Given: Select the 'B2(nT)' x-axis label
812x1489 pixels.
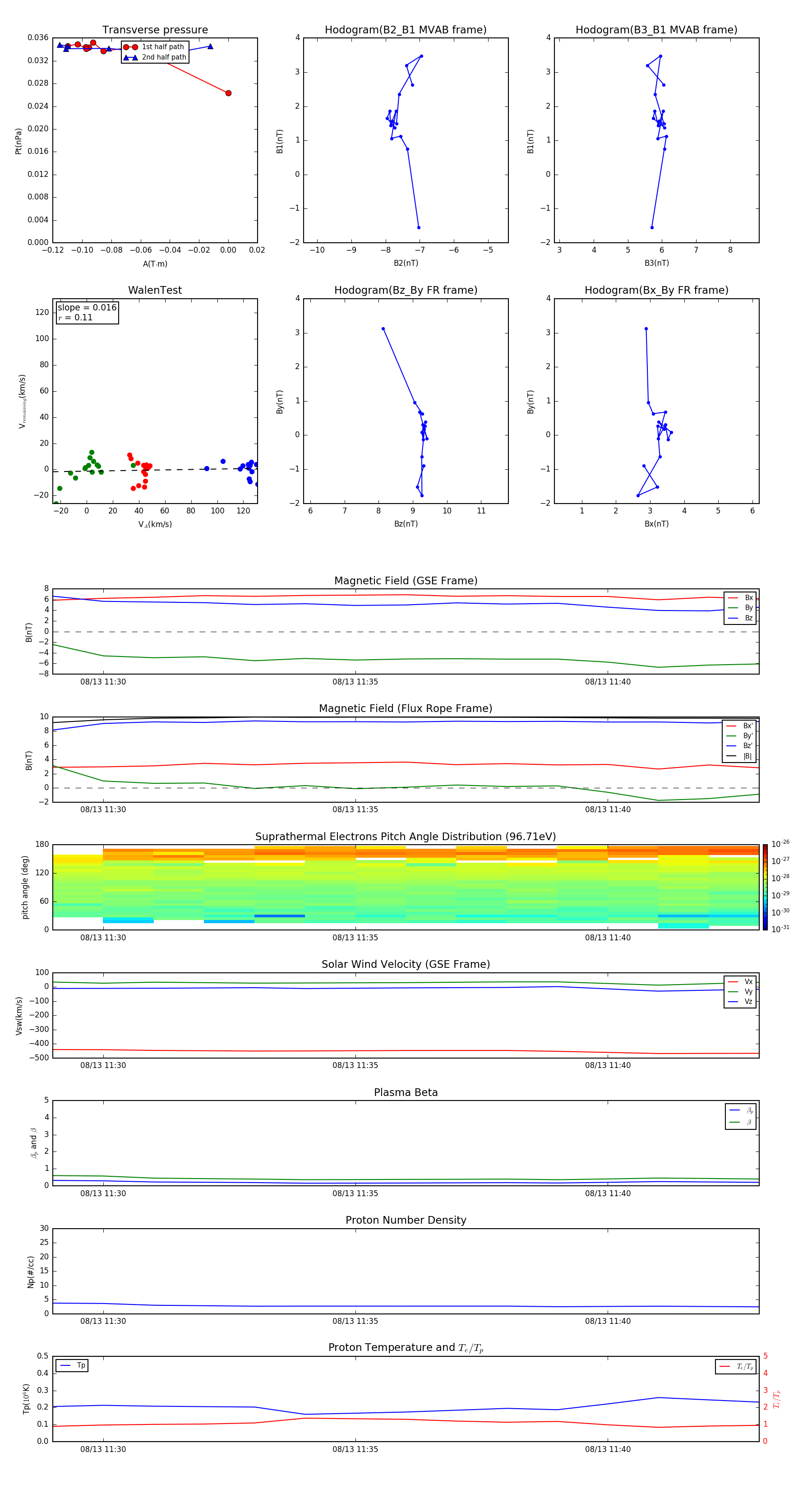Looking at the screenshot, I should point(406,263).
